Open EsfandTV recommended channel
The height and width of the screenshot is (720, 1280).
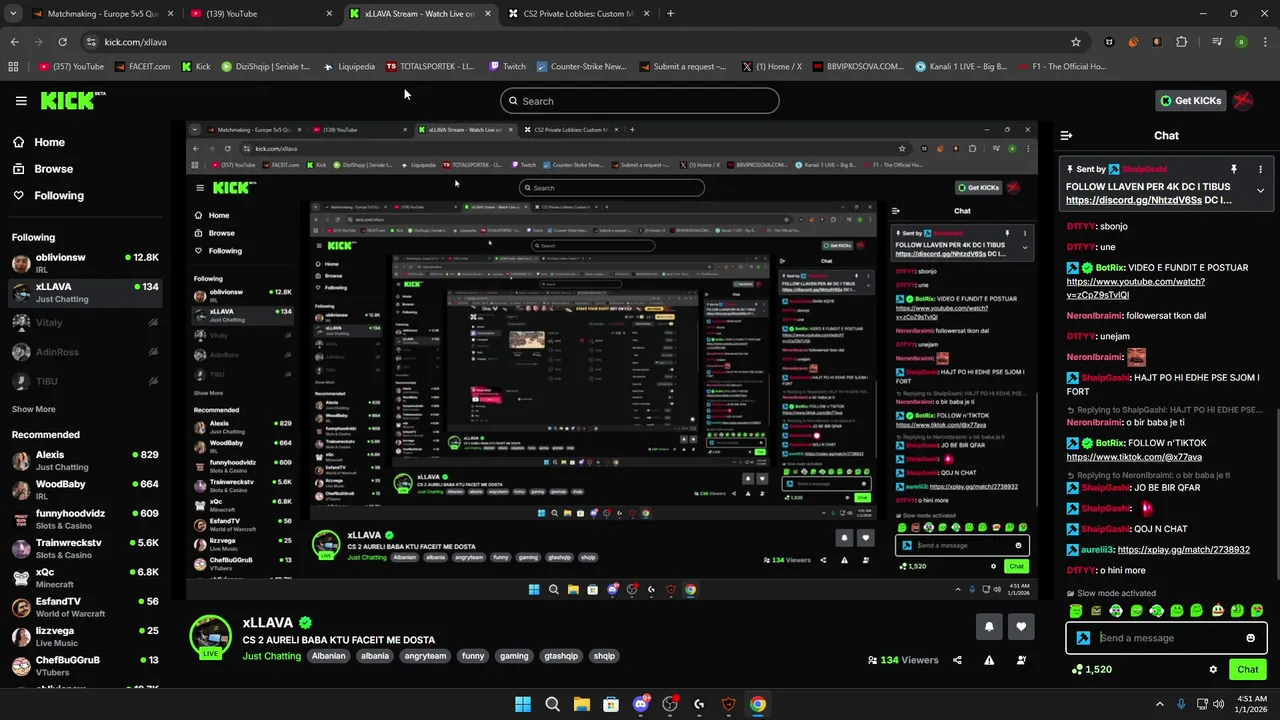pos(85,607)
